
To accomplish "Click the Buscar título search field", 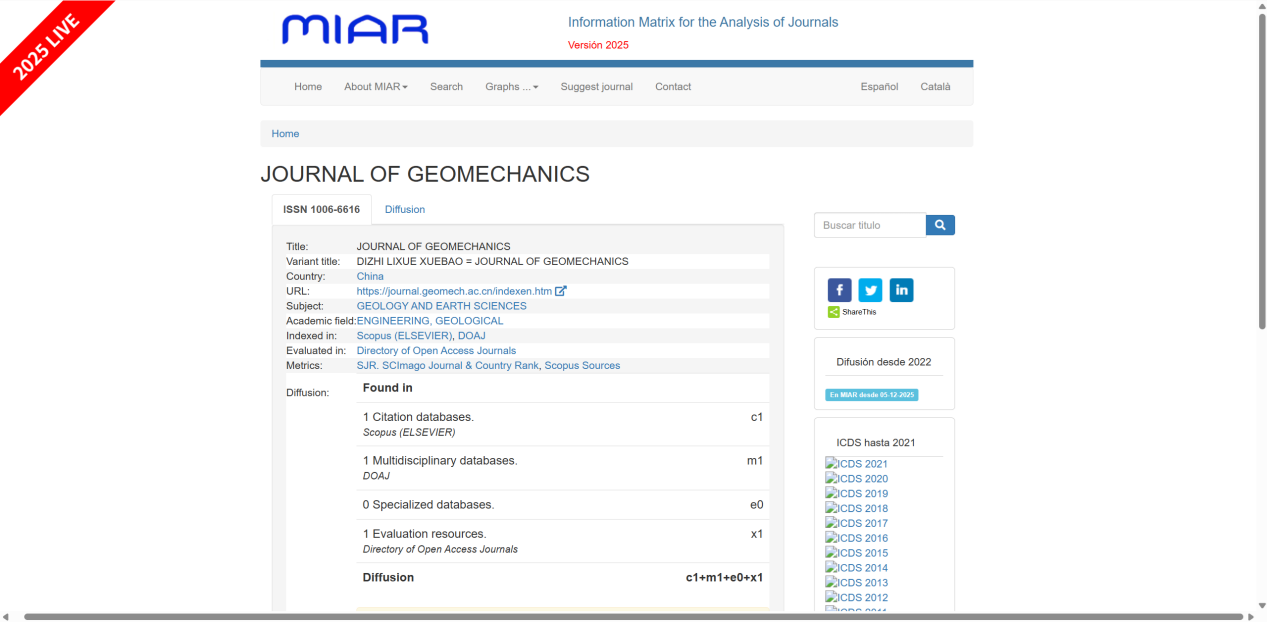I will pos(869,225).
